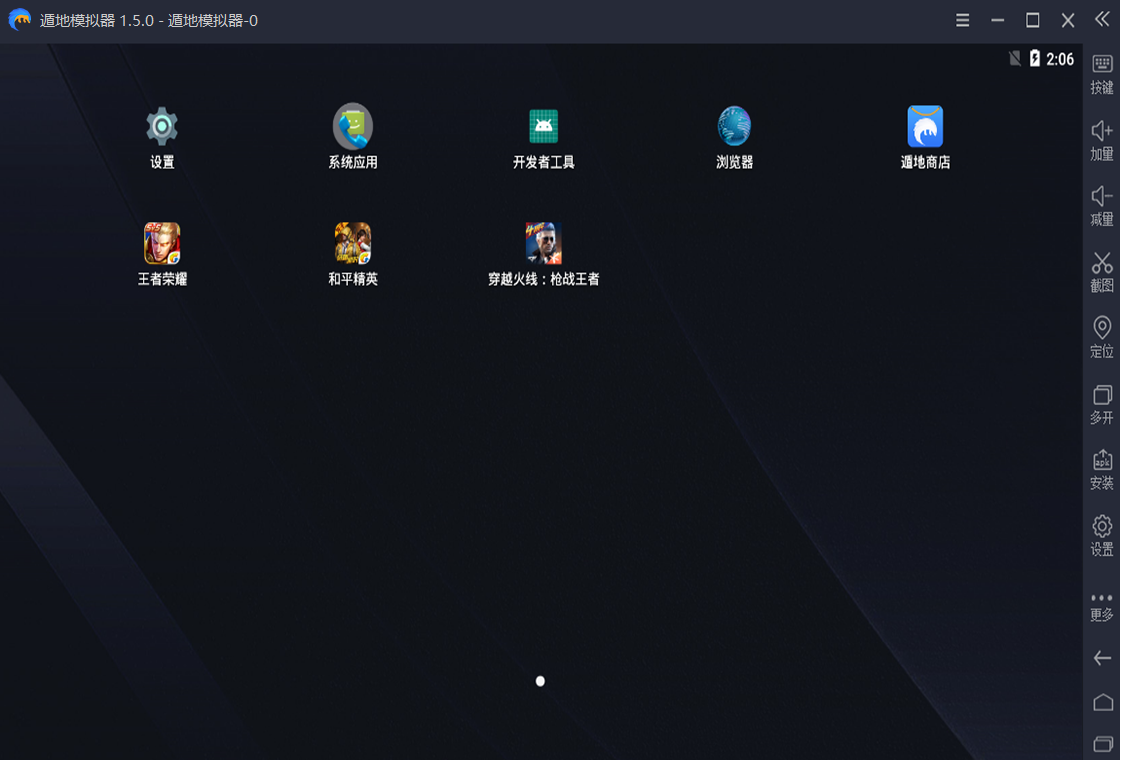Open the 定位 location tool
The height and width of the screenshot is (765, 1124).
click(x=1102, y=338)
